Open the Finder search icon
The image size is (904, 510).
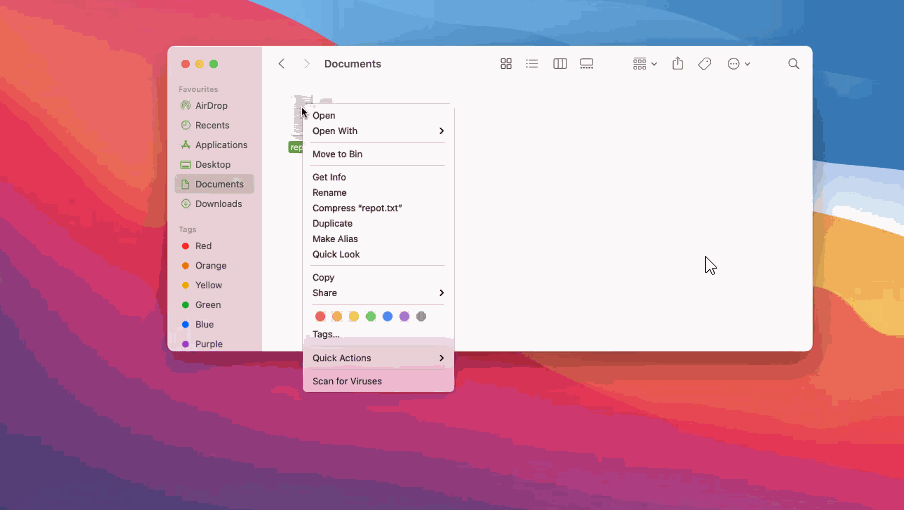point(794,64)
